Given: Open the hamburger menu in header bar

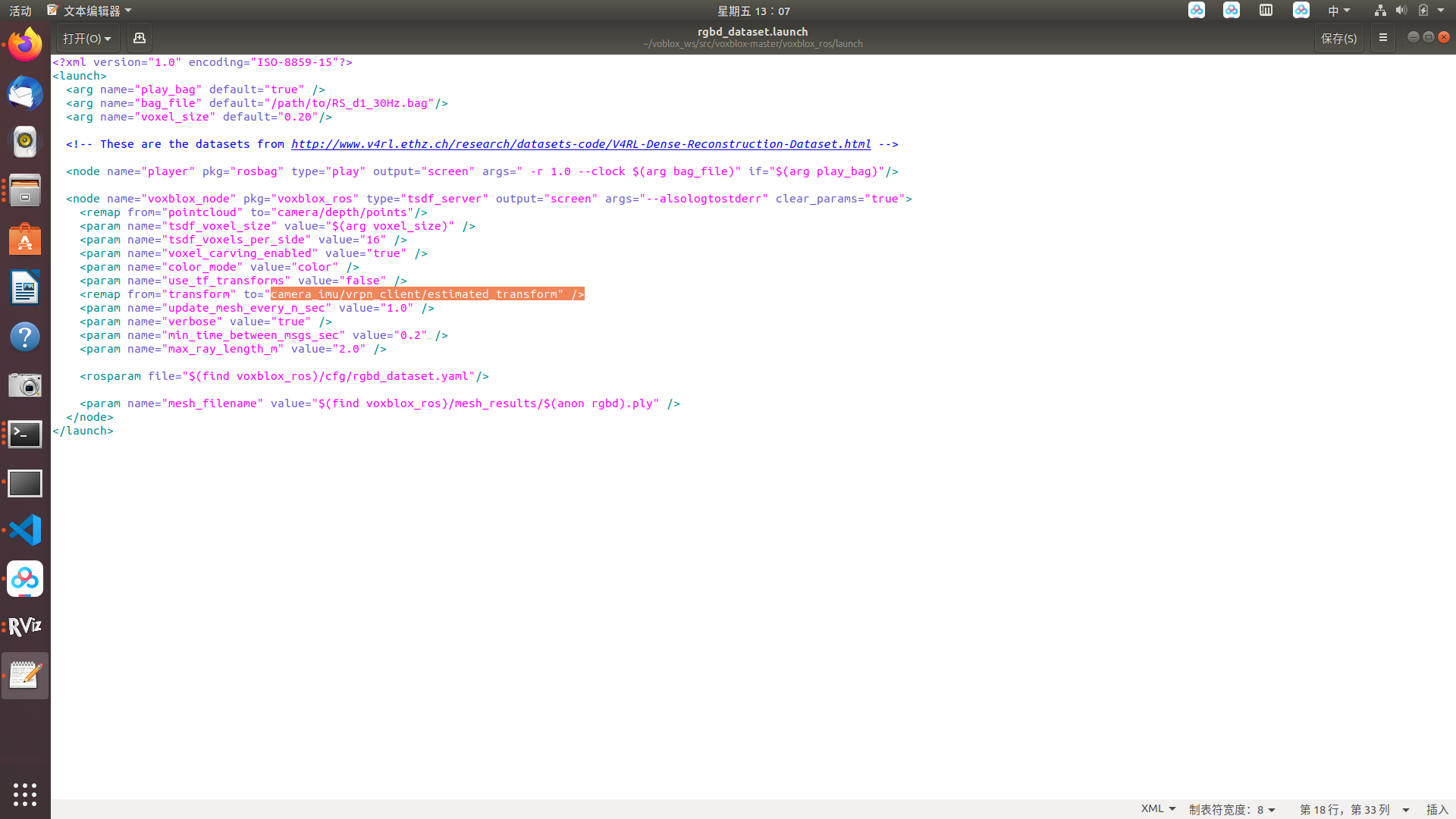Looking at the screenshot, I should pyautogui.click(x=1382, y=38).
